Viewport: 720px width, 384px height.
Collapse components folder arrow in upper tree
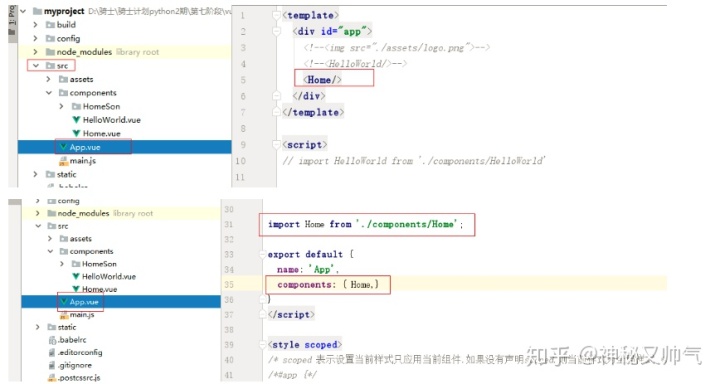point(49,93)
